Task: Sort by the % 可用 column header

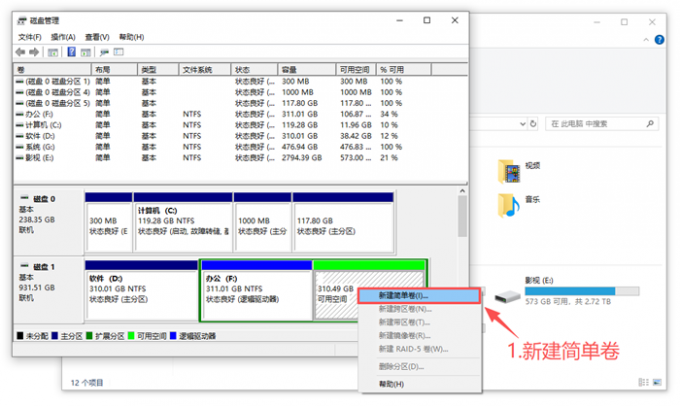Action: pyautogui.click(x=404, y=69)
